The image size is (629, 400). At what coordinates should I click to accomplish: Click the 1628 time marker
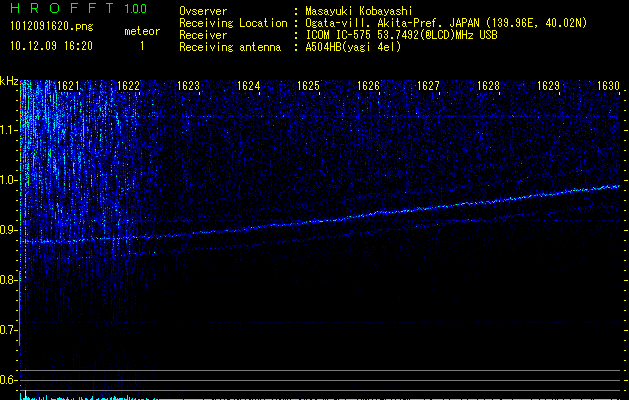(488, 86)
